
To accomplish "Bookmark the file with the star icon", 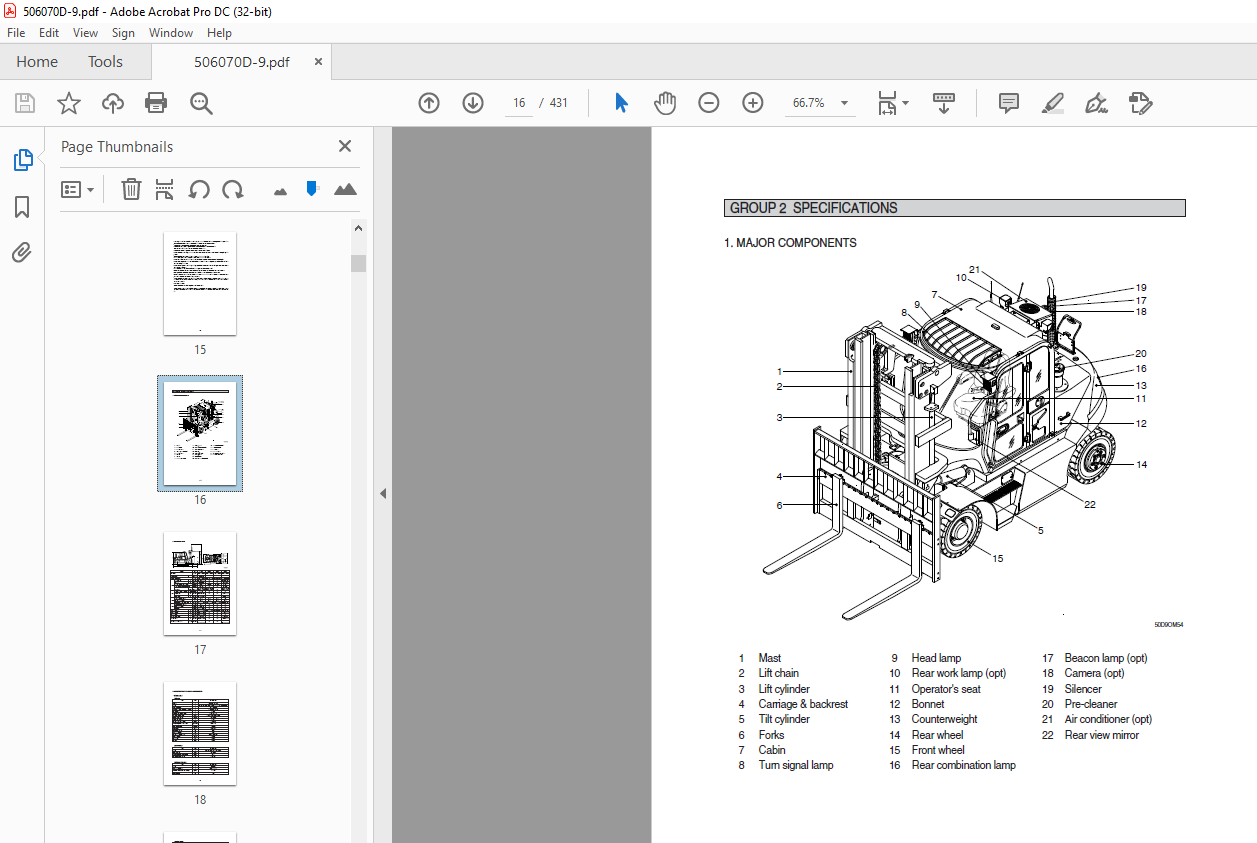I will [x=69, y=103].
